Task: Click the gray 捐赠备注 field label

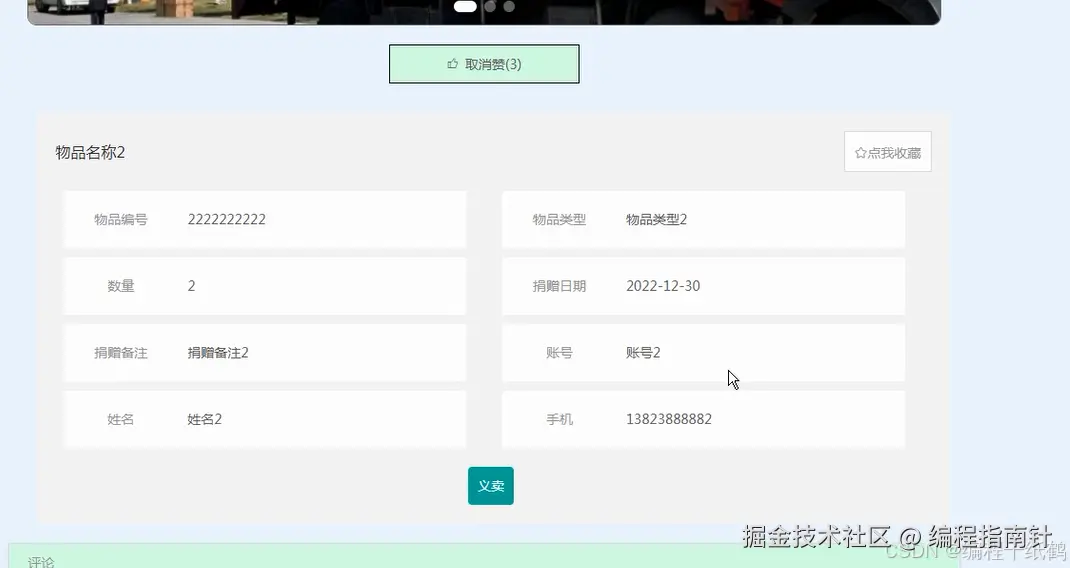Action: (x=121, y=353)
